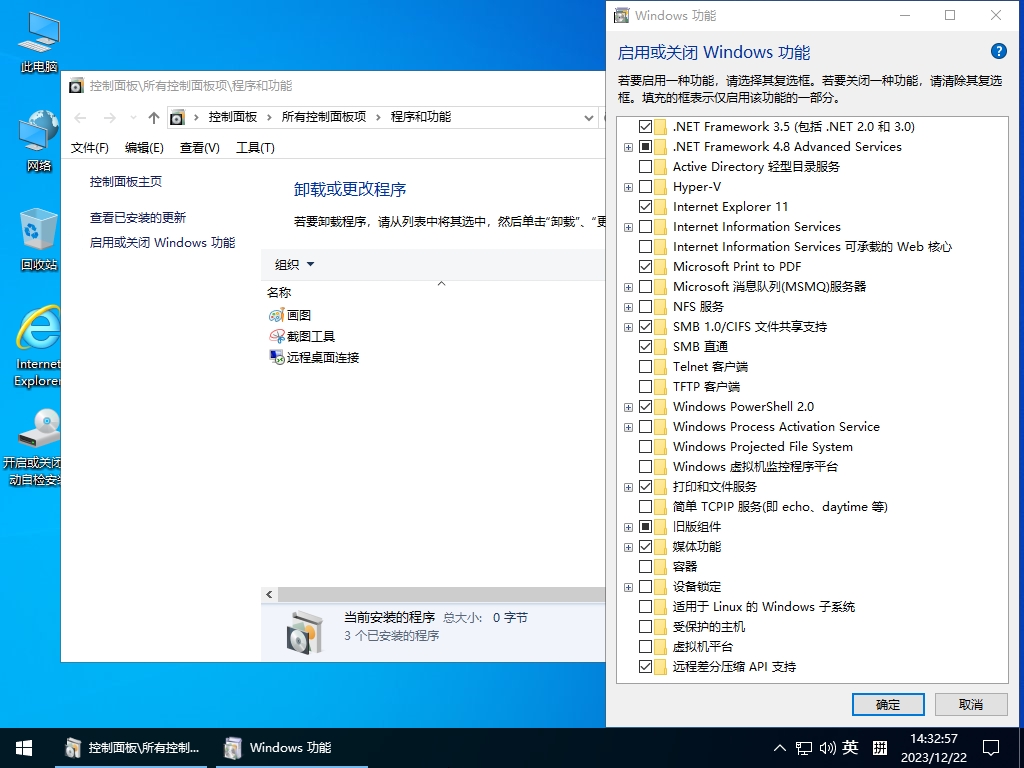Expand the NFS 服务 node
This screenshot has width=1024, height=768.
point(628,307)
